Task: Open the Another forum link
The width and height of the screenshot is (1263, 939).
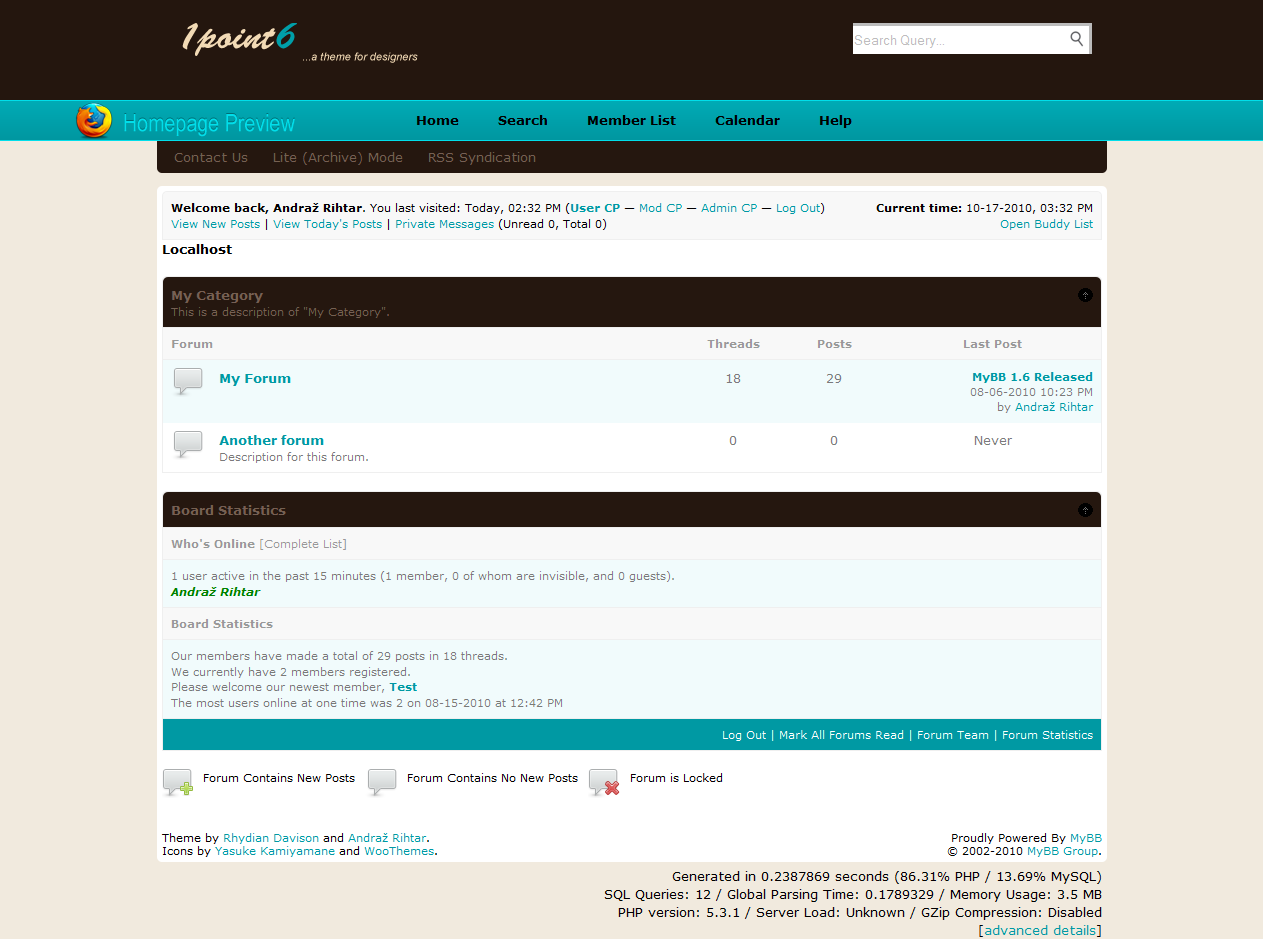Action: click(x=272, y=440)
